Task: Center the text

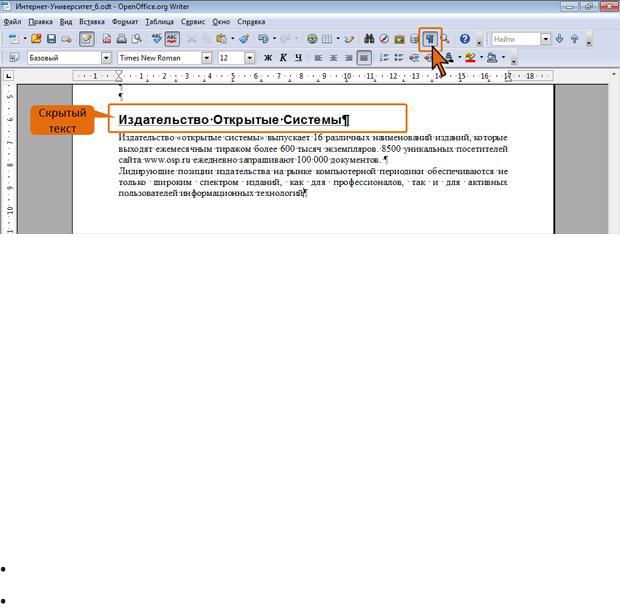Action: tap(333, 58)
